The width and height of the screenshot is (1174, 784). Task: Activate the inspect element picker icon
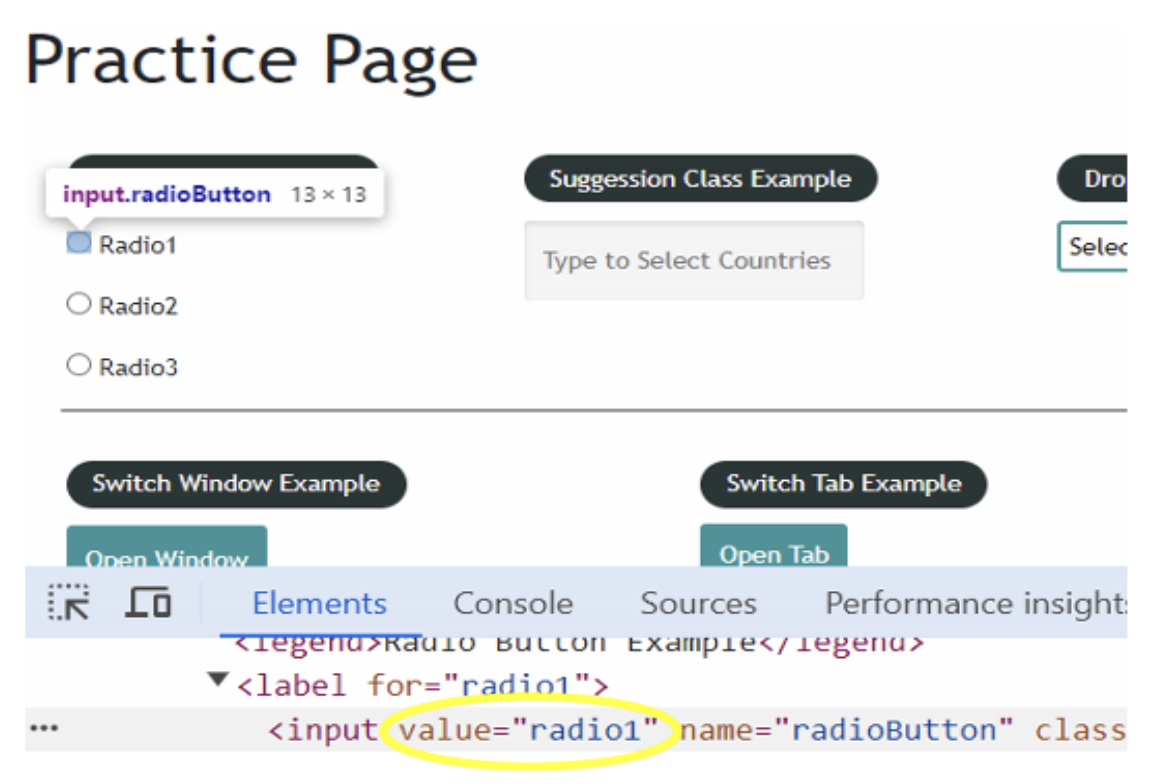pos(69,603)
